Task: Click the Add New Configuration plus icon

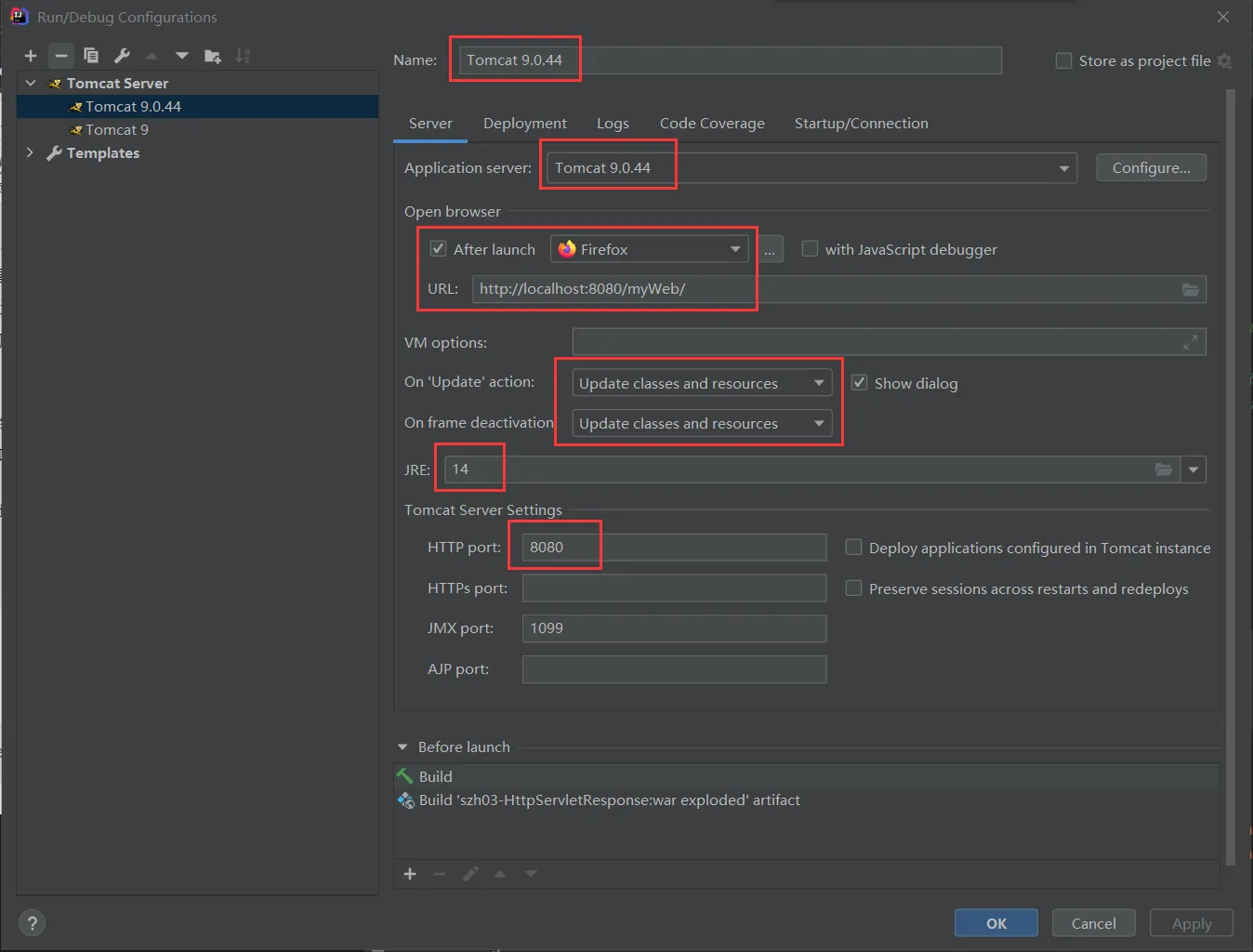Action: point(31,56)
